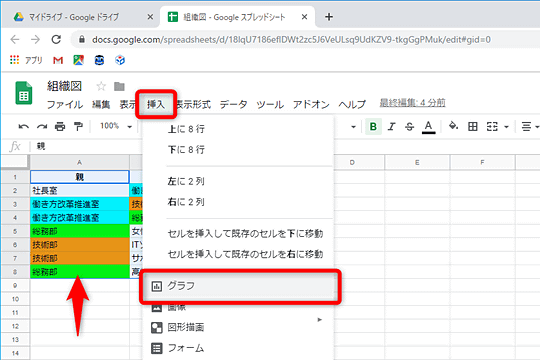Click the site lock icon

pyautogui.click(x=82, y=39)
